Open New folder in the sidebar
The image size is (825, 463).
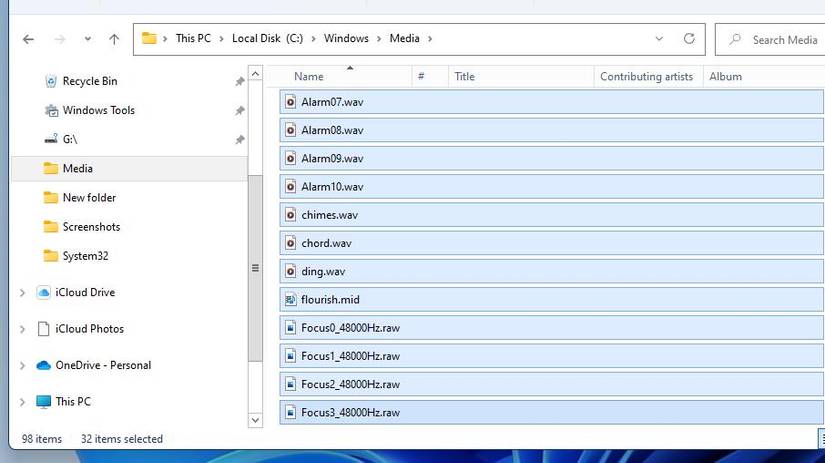coord(89,197)
